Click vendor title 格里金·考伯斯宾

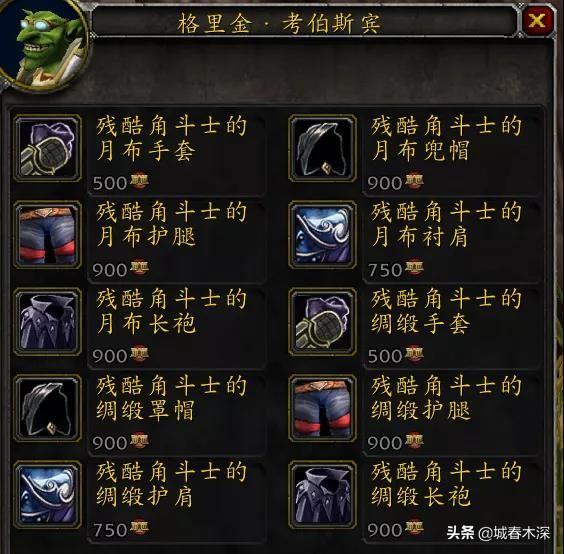(x=279, y=24)
